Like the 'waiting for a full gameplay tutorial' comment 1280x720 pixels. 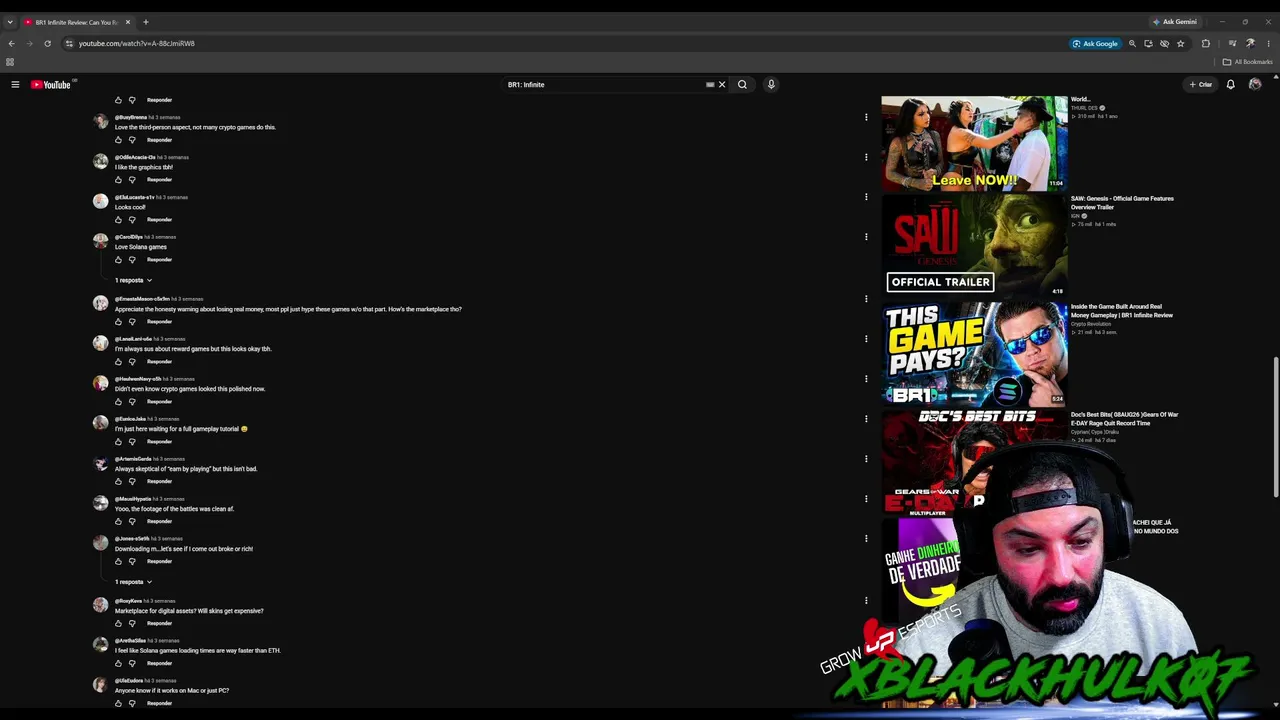click(x=118, y=442)
